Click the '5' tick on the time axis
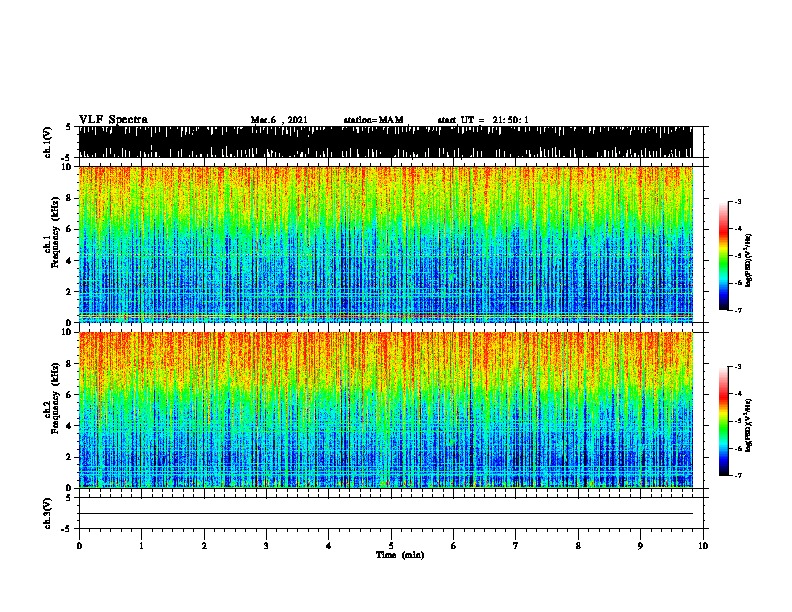 coord(391,546)
